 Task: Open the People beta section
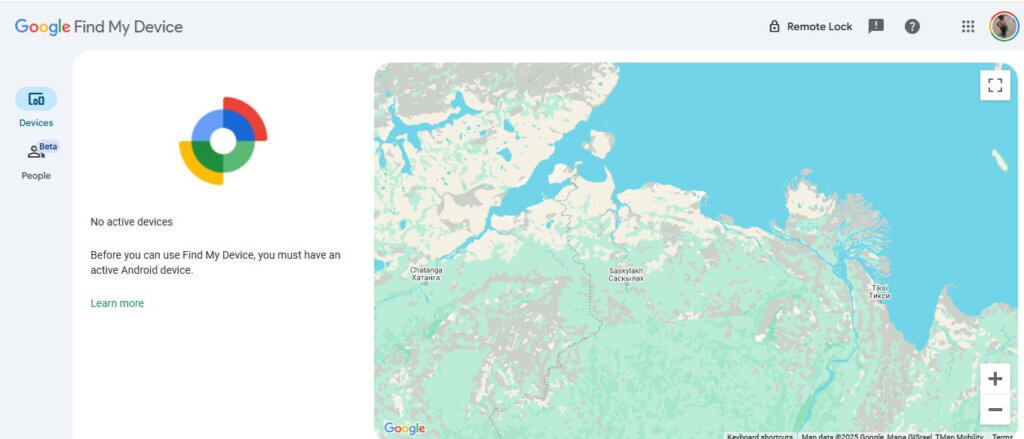36,161
